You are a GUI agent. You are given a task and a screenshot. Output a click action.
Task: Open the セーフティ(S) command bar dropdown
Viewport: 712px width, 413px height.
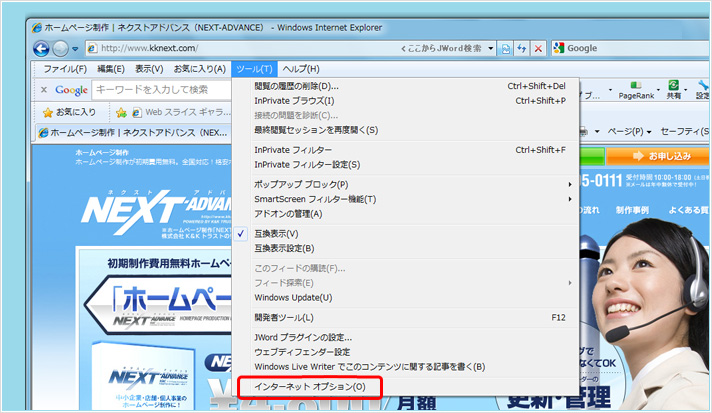684,132
